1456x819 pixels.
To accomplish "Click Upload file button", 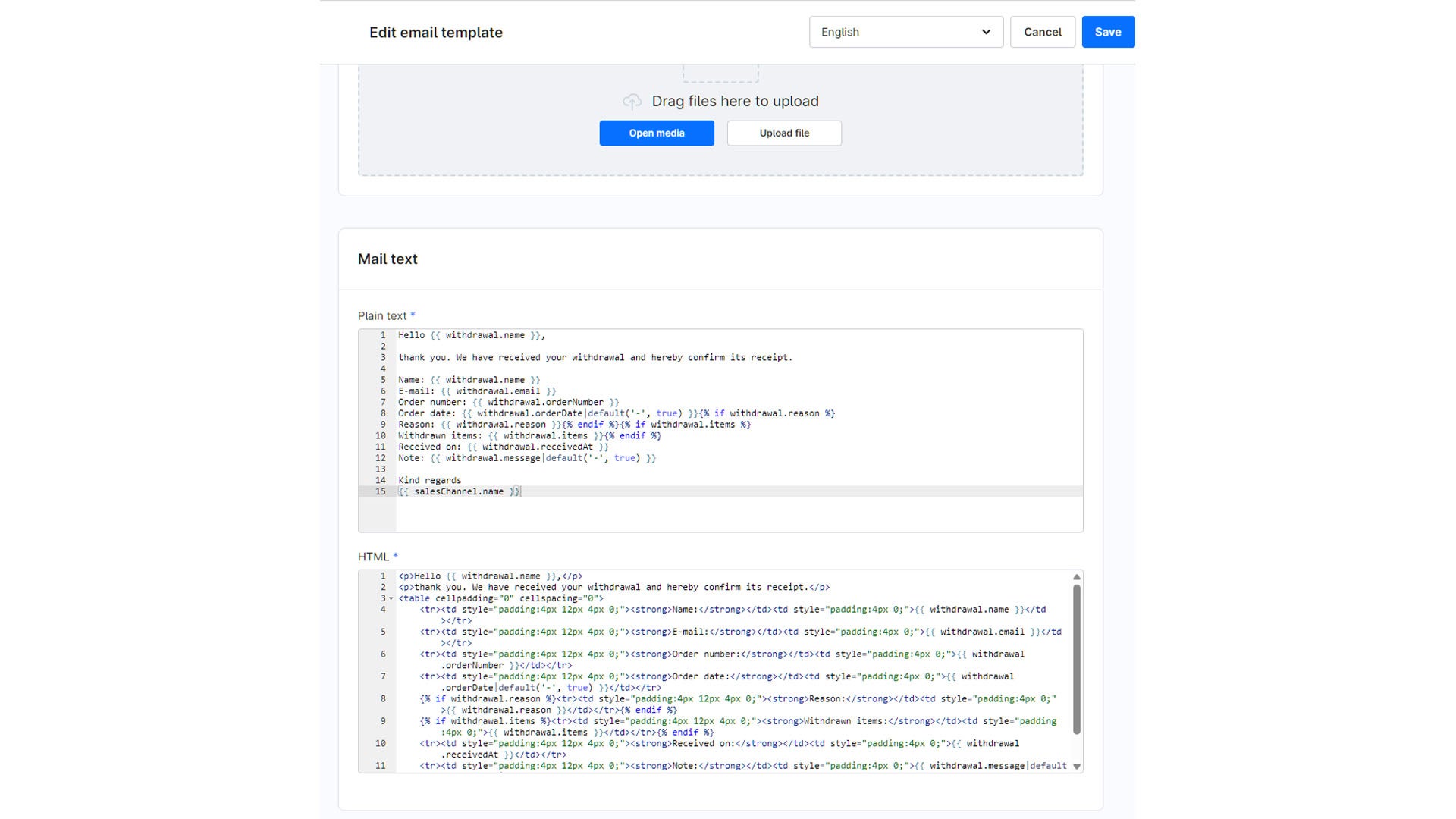I will pyautogui.click(x=784, y=133).
